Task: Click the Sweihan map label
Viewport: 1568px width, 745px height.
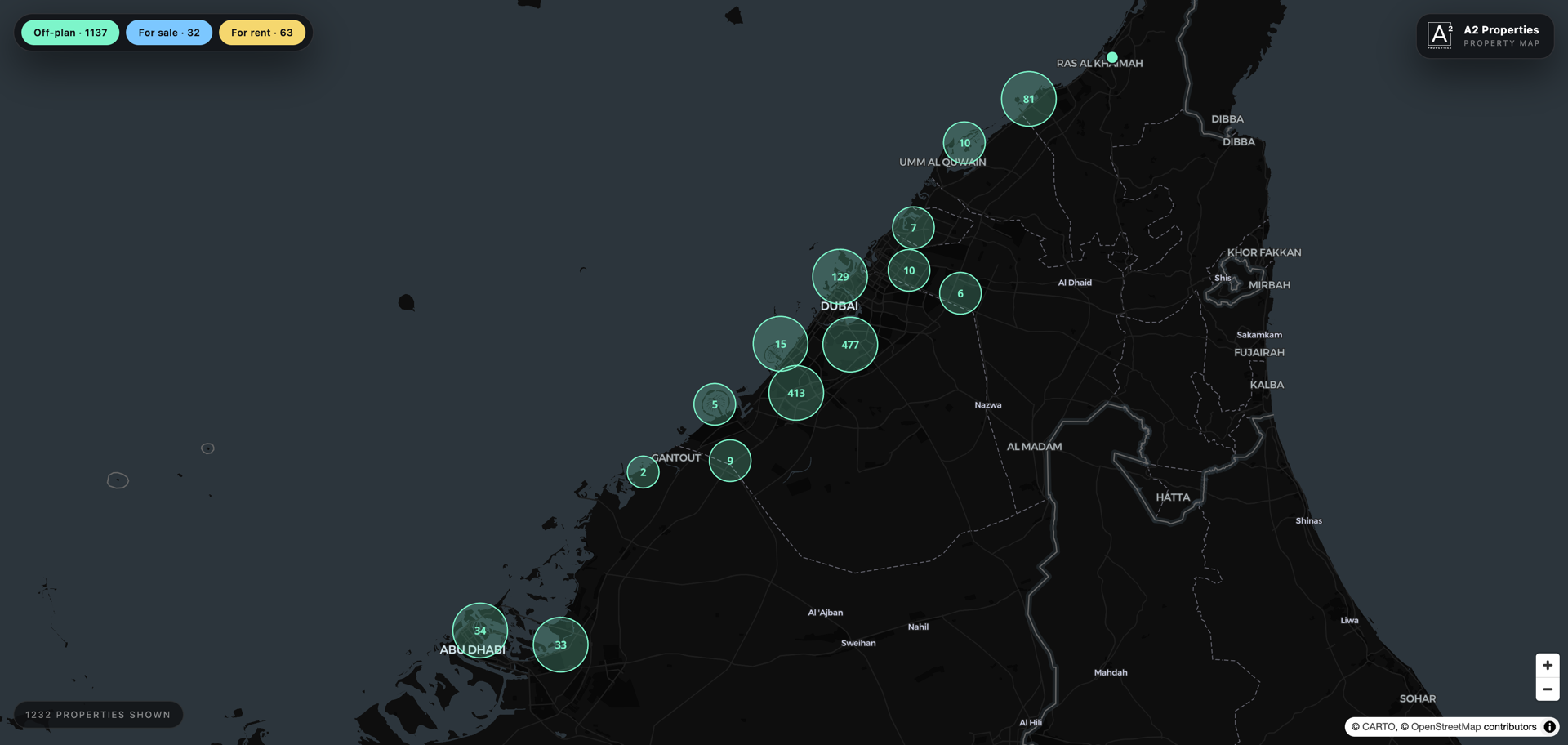Action: coord(858,643)
